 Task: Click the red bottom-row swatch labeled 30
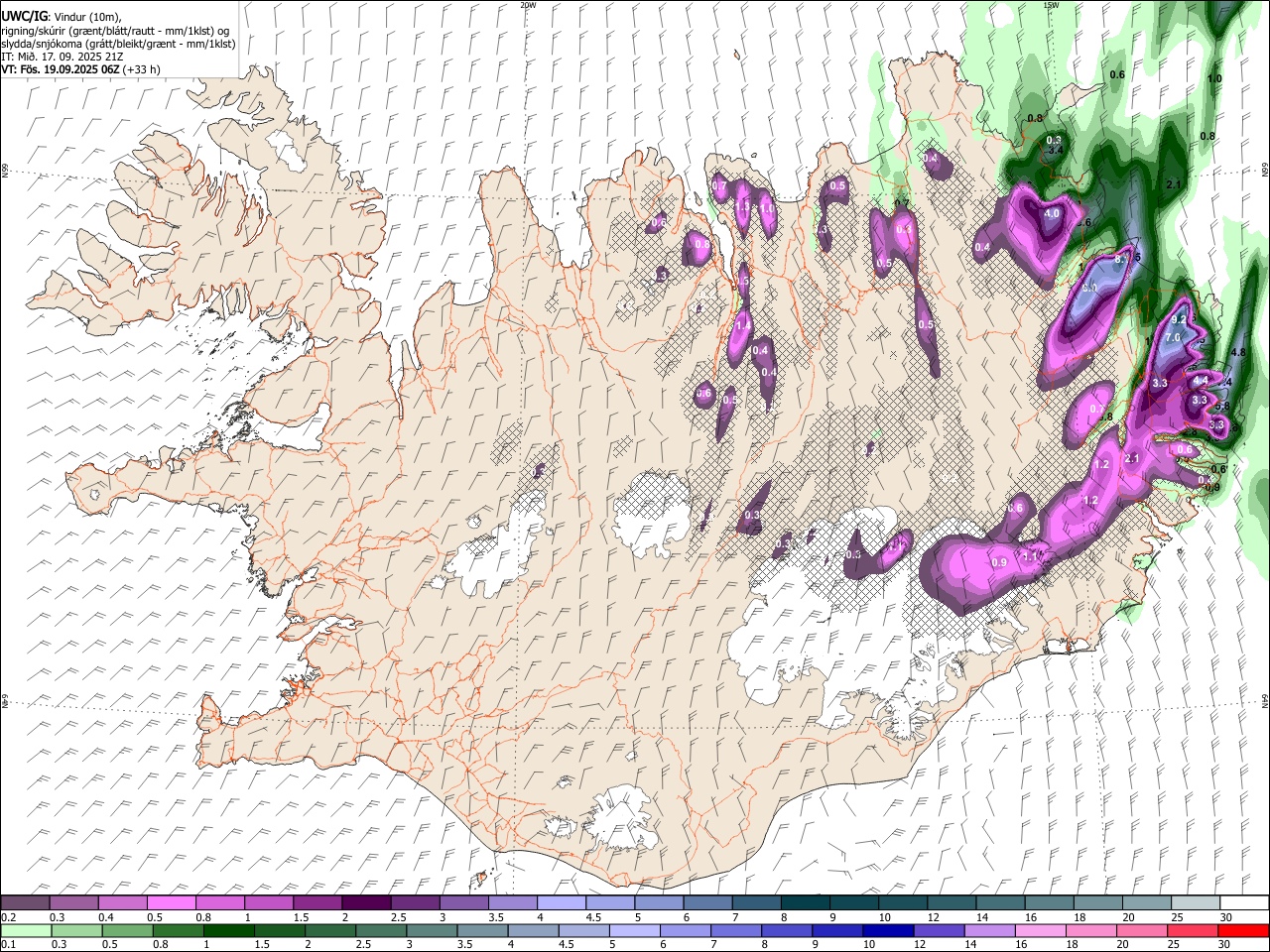(1243, 930)
